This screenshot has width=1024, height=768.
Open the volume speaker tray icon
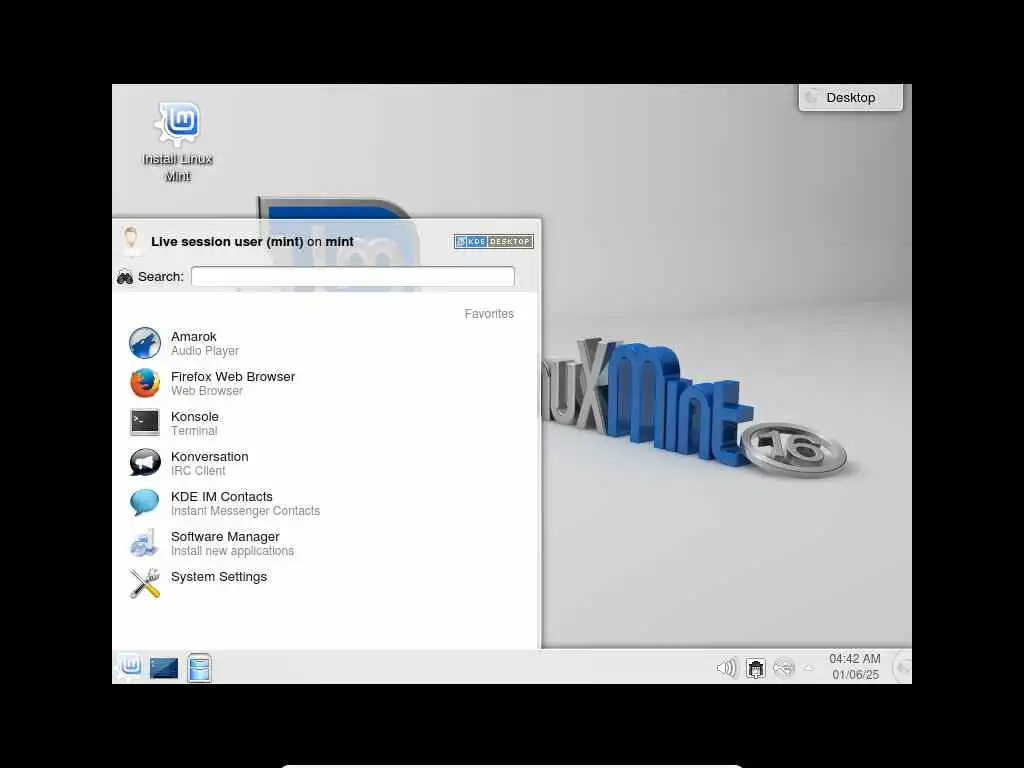pos(726,668)
